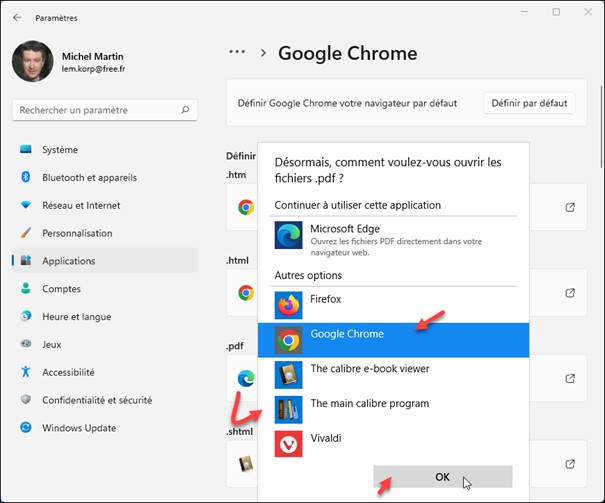Click the back arrow in title bar
This screenshot has height=503, width=605.
17,17
